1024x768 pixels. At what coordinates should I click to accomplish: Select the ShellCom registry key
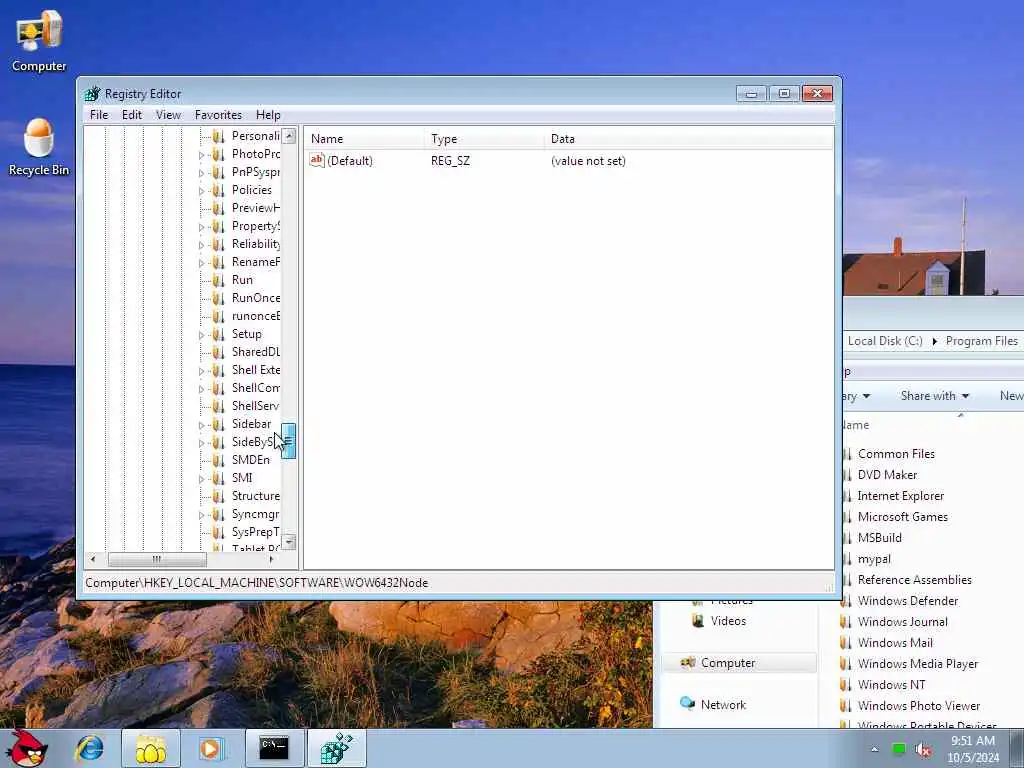coord(255,388)
